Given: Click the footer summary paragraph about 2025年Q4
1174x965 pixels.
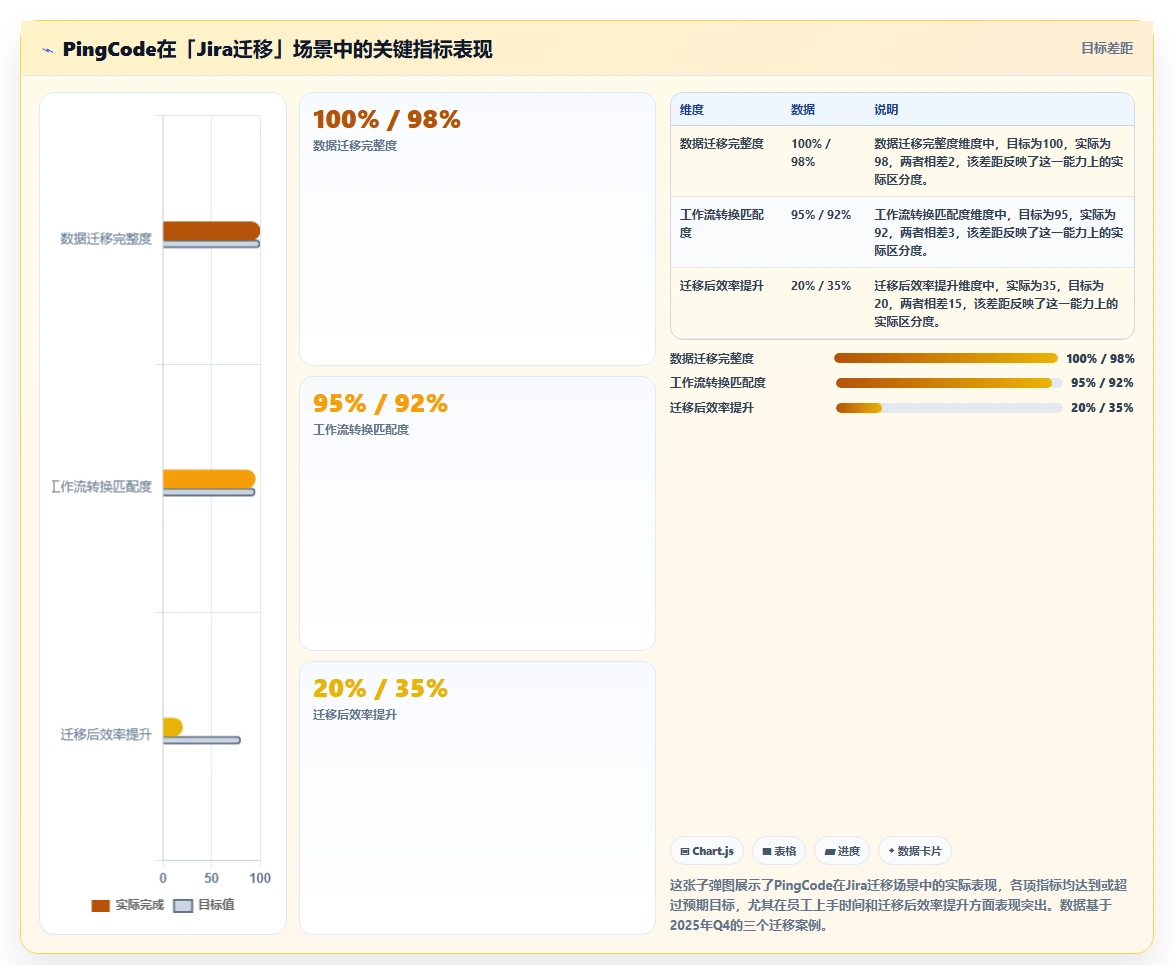Looking at the screenshot, I should pyautogui.click(x=898, y=905).
